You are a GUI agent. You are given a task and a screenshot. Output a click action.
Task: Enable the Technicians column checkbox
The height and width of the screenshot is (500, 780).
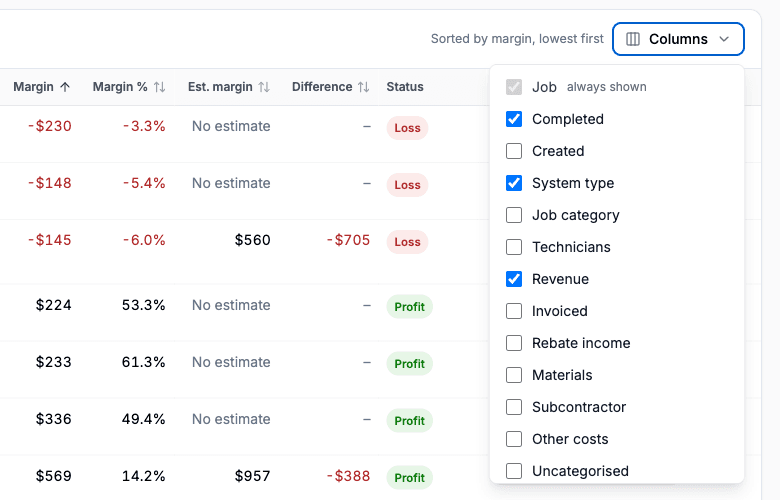[x=514, y=247]
